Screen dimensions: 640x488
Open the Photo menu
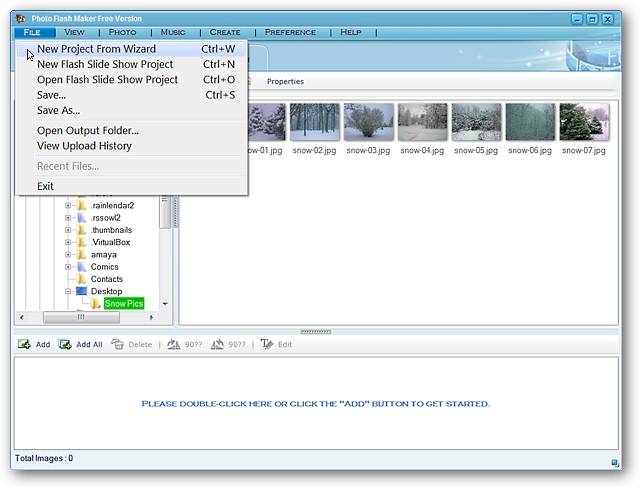pos(122,32)
